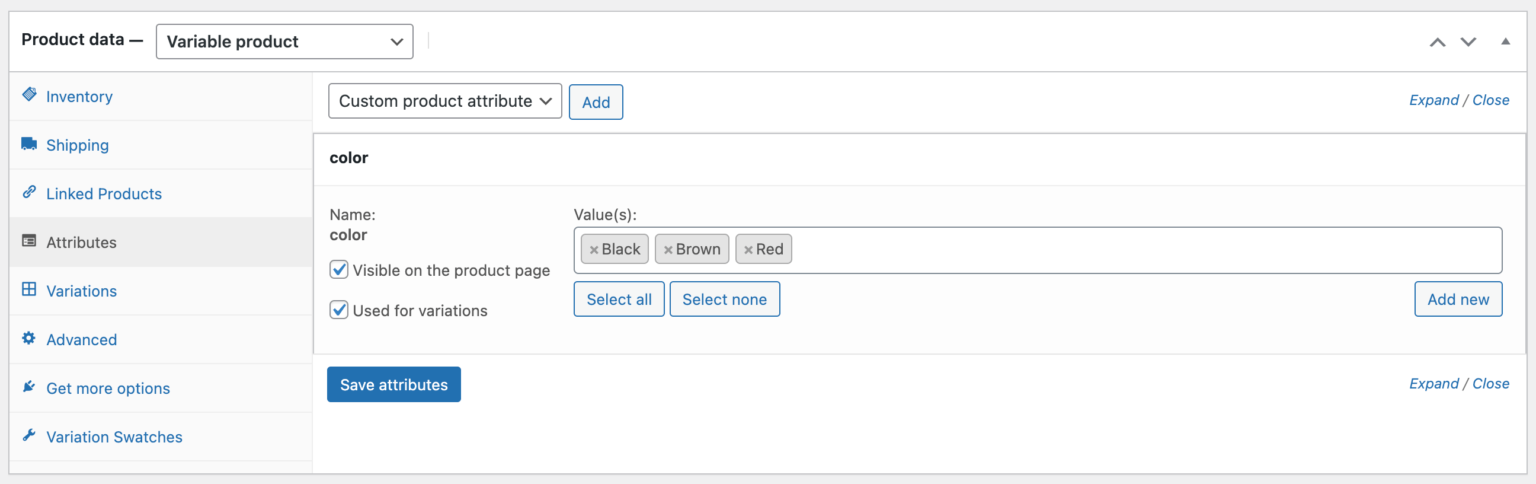Click the Linked Products chain icon
The height and width of the screenshot is (484, 1536).
click(29, 193)
